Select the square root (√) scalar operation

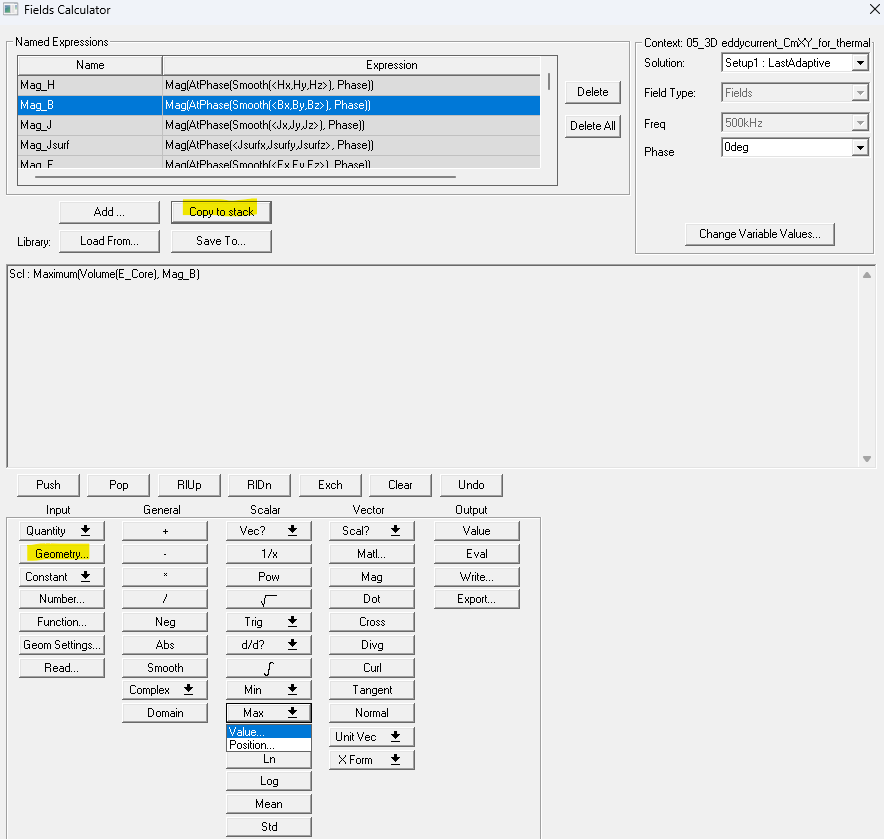[x=267, y=598]
